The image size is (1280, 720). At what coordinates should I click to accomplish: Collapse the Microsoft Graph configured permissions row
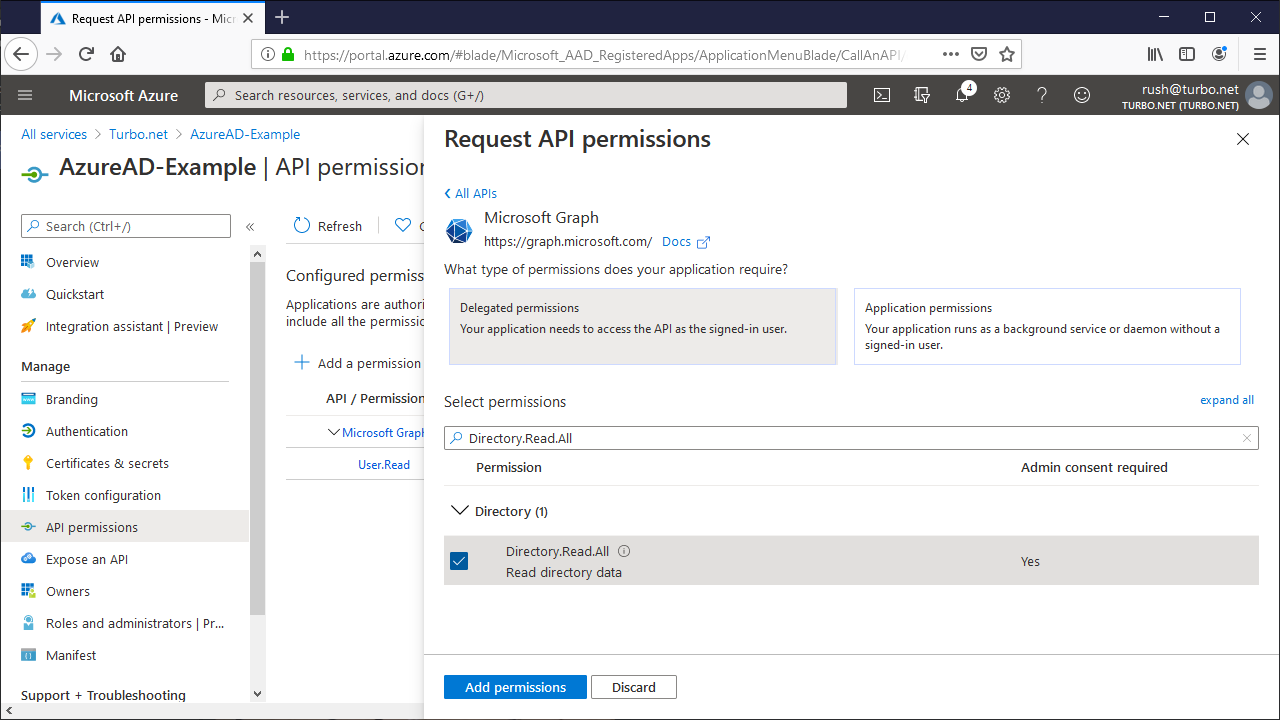pos(334,432)
